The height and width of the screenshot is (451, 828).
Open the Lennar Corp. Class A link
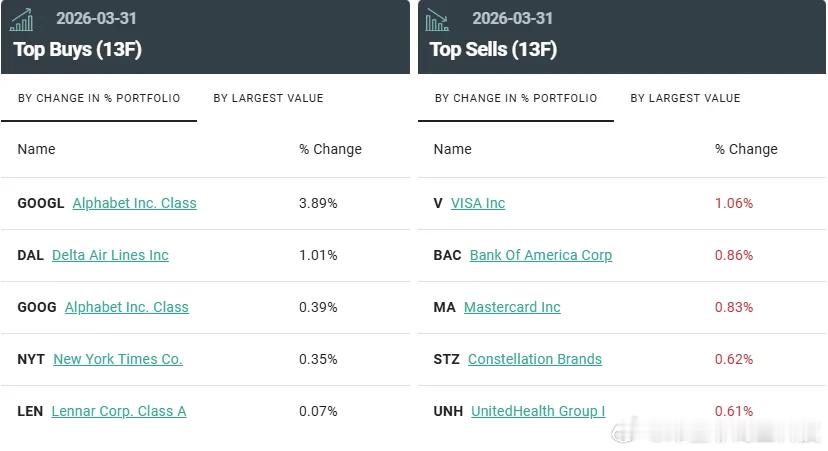click(119, 411)
